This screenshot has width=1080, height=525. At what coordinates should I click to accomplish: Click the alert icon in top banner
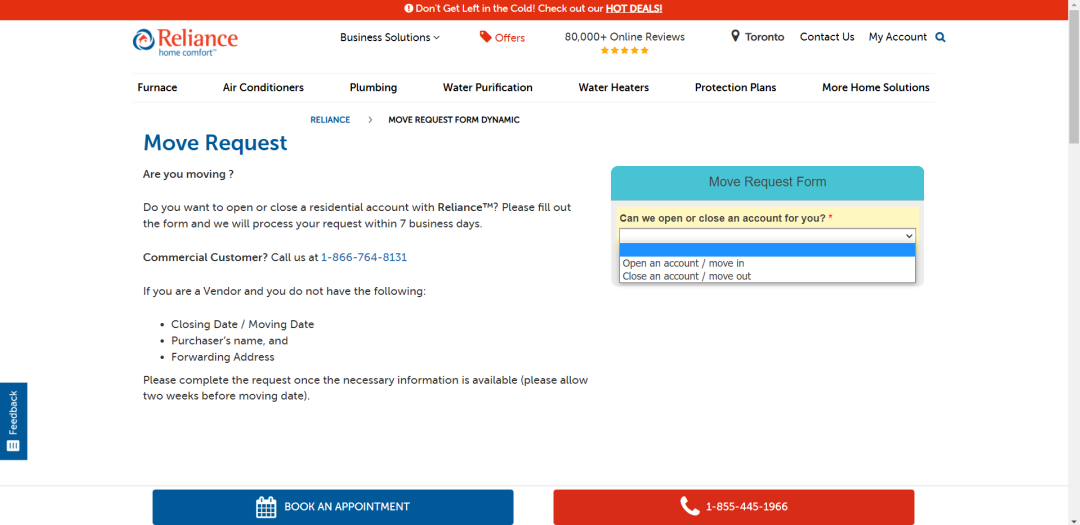(408, 9)
